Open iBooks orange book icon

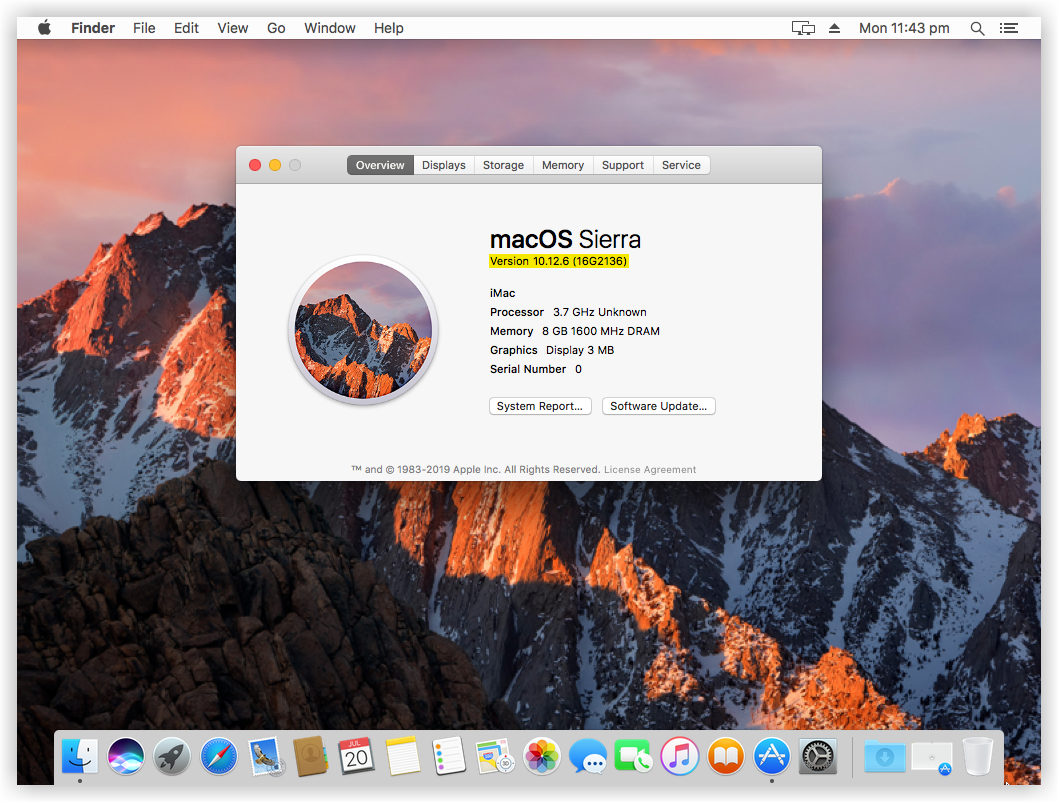tap(725, 756)
